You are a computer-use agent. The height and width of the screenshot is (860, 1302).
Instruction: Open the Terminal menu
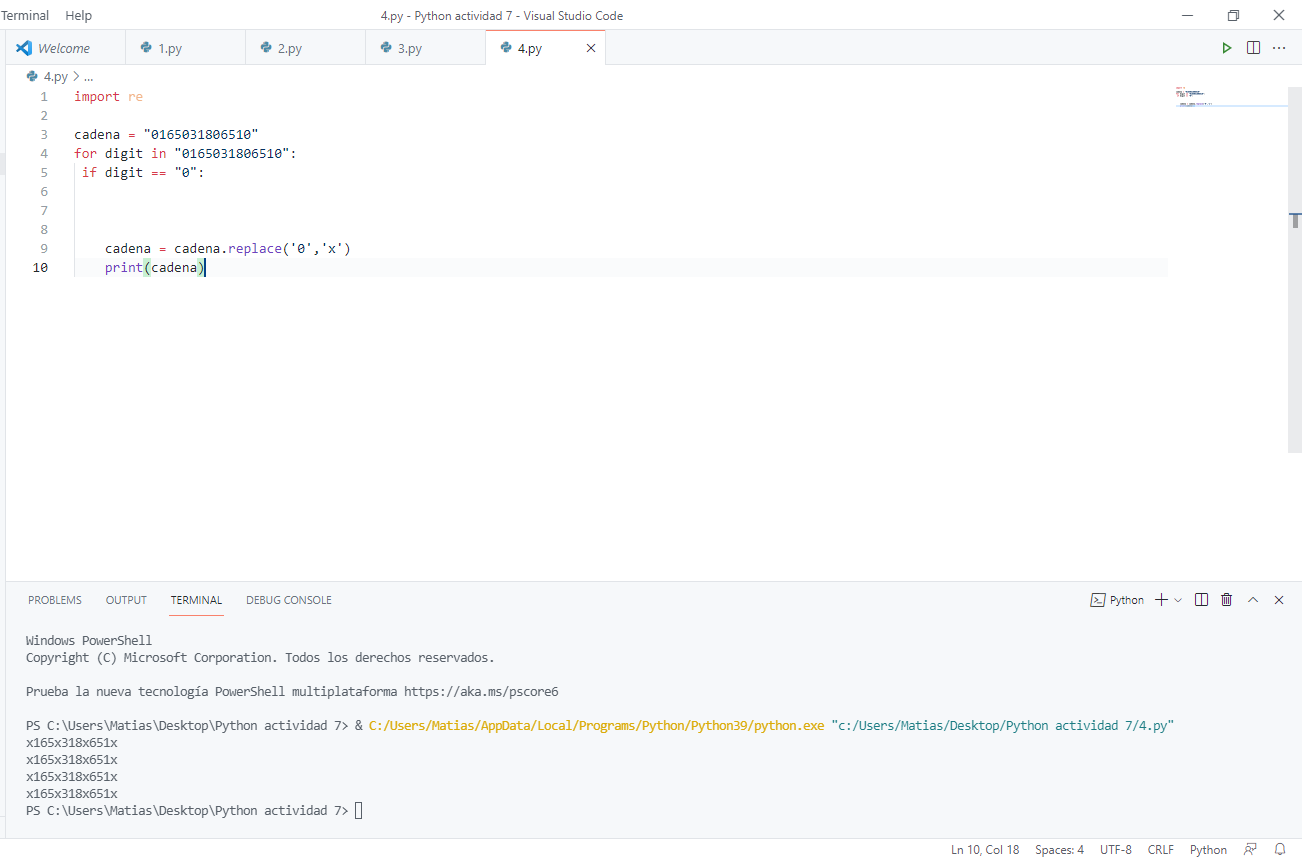coord(25,15)
